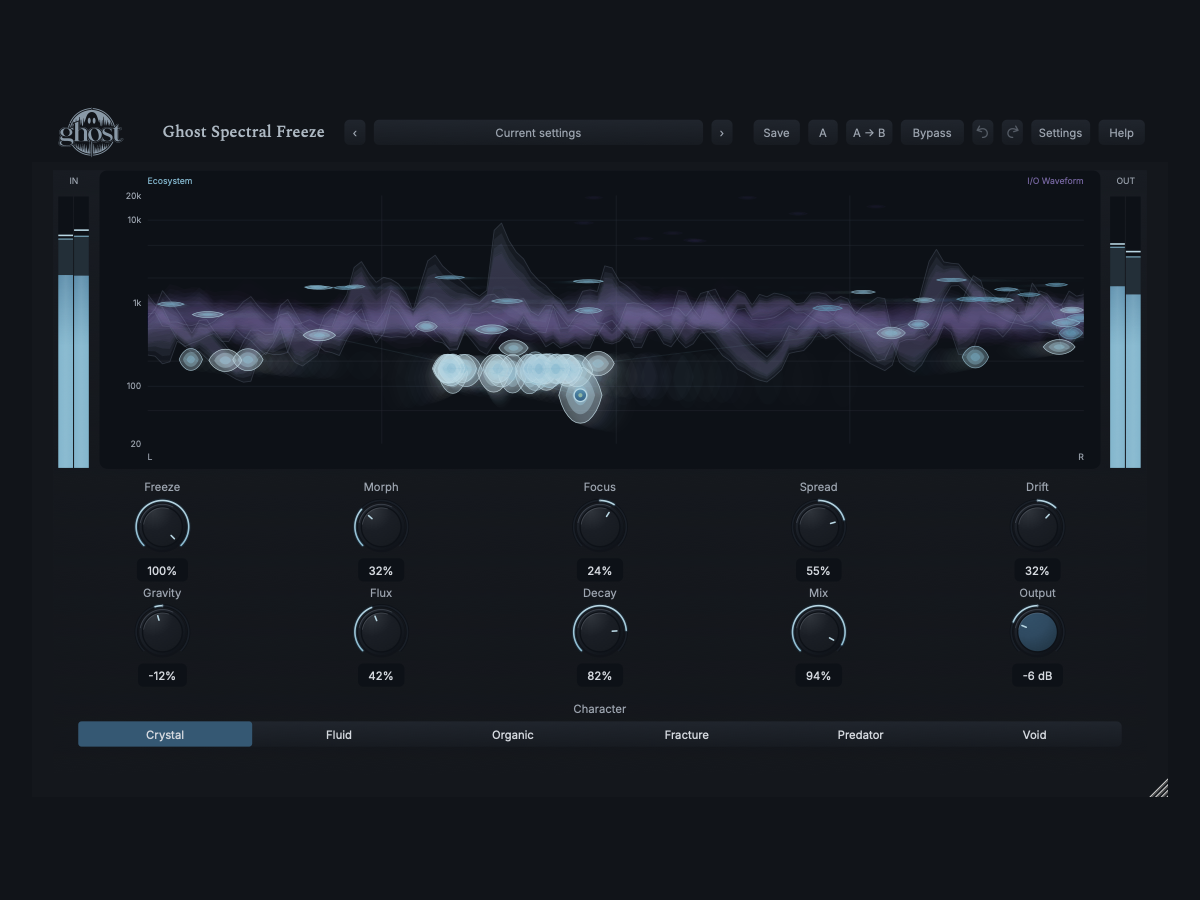
Task: Click the Freeze knob
Action: (x=162, y=526)
